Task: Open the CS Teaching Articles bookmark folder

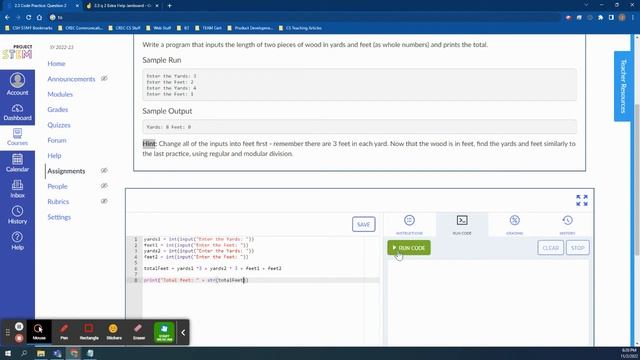Action: click(x=300, y=28)
